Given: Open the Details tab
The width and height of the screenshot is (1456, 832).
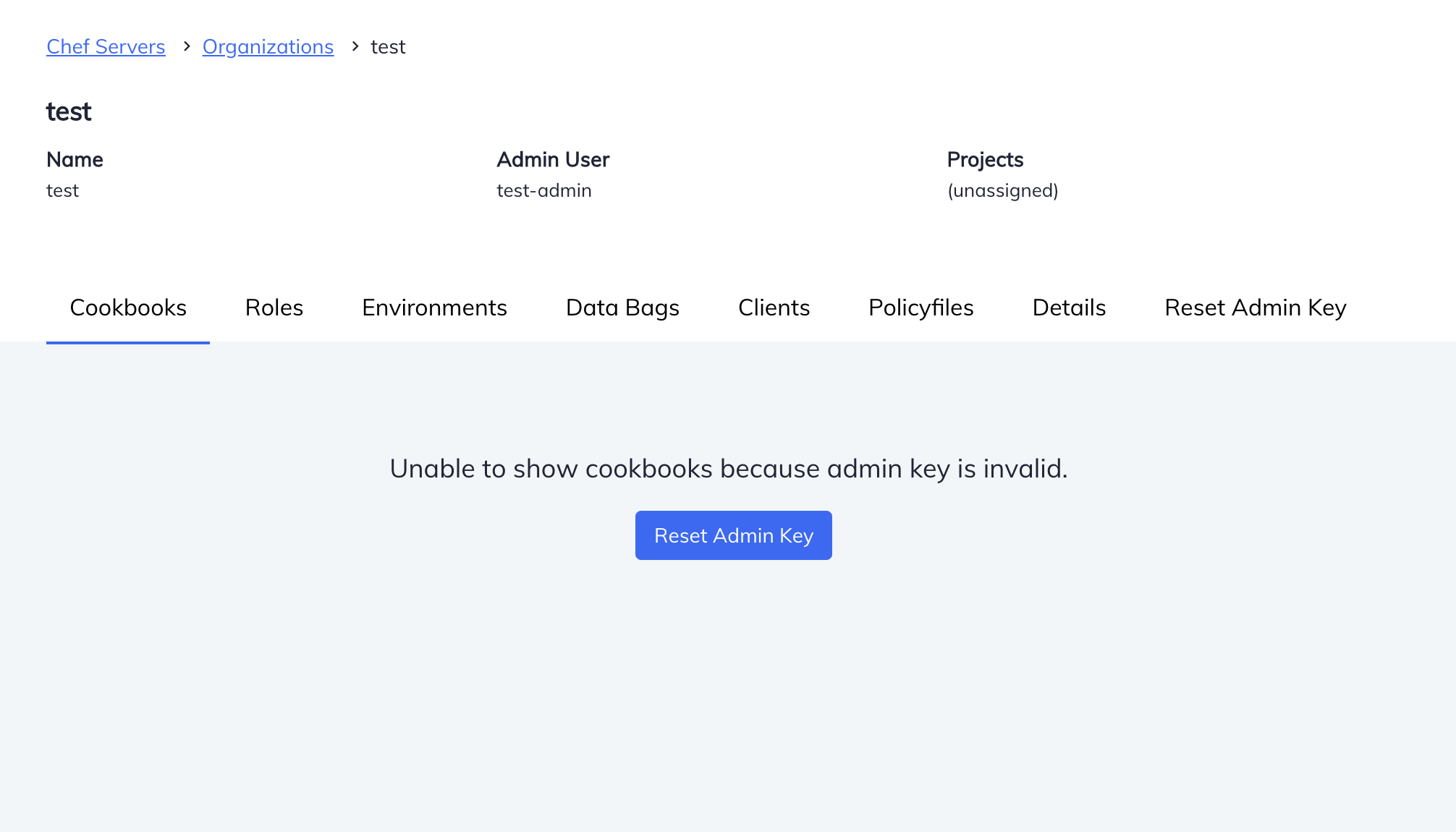Looking at the screenshot, I should [1069, 307].
